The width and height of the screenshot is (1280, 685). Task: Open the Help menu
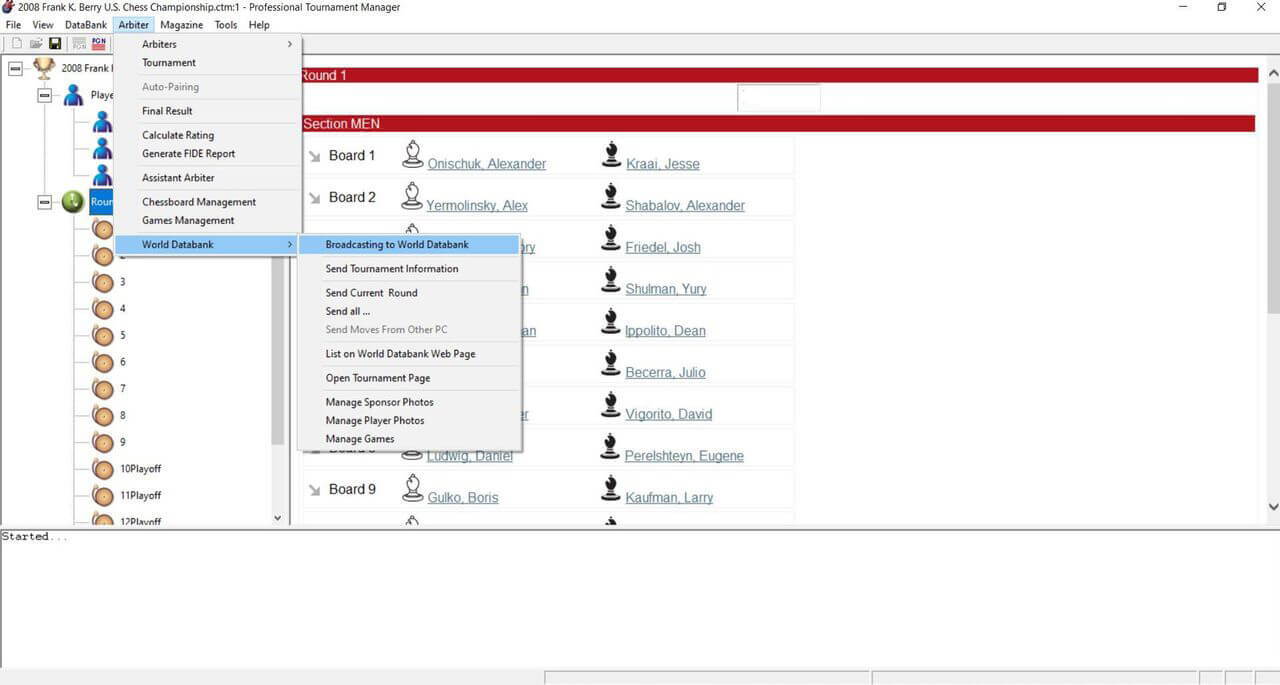pyautogui.click(x=259, y=25)
